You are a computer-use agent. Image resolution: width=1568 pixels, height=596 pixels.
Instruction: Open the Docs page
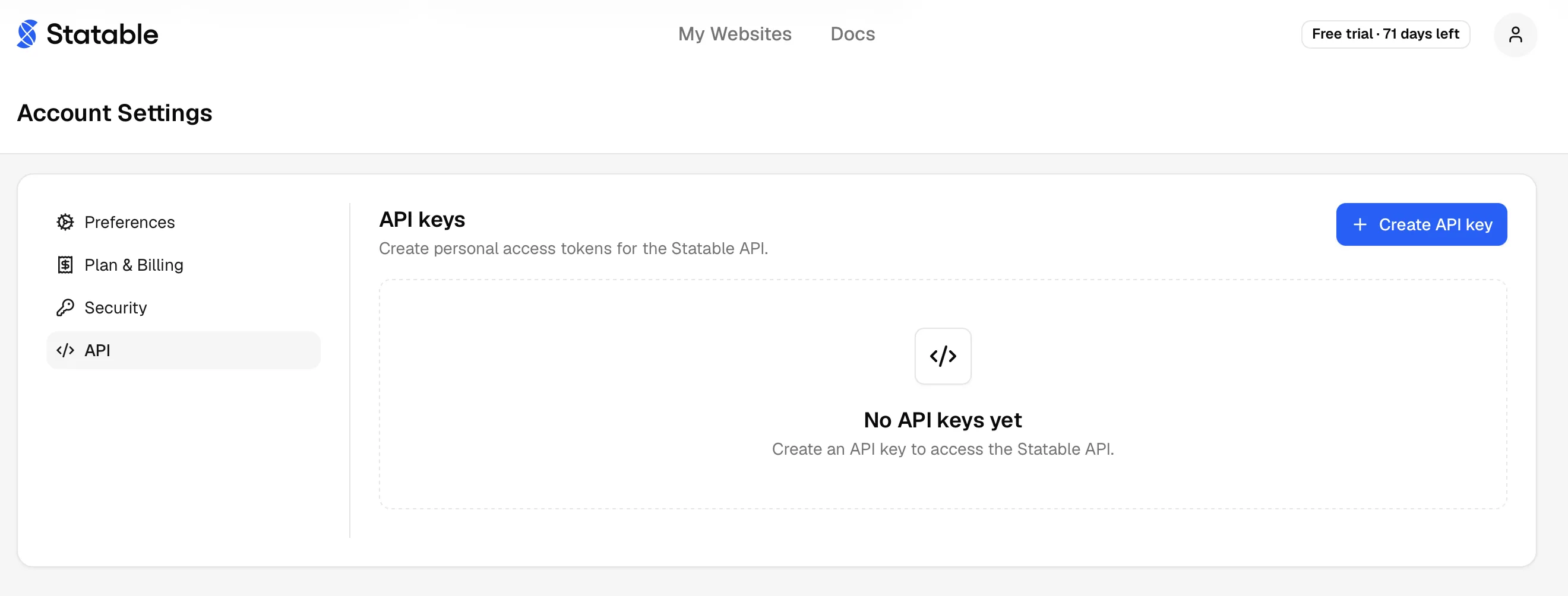(x=852, y=34)
